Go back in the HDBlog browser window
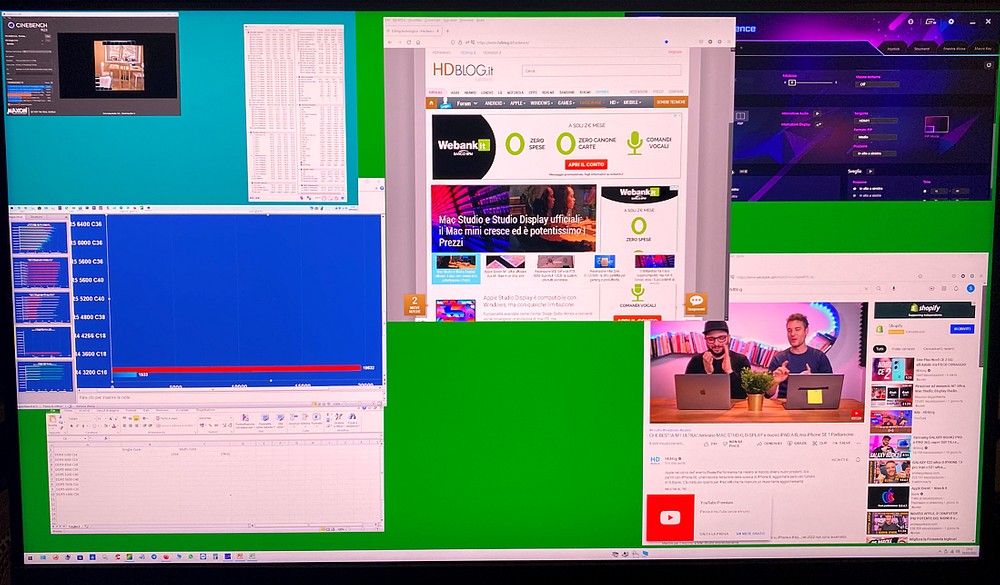This screenshot has width=1000, height=585. pyautogui.click(x=391, y=42)
